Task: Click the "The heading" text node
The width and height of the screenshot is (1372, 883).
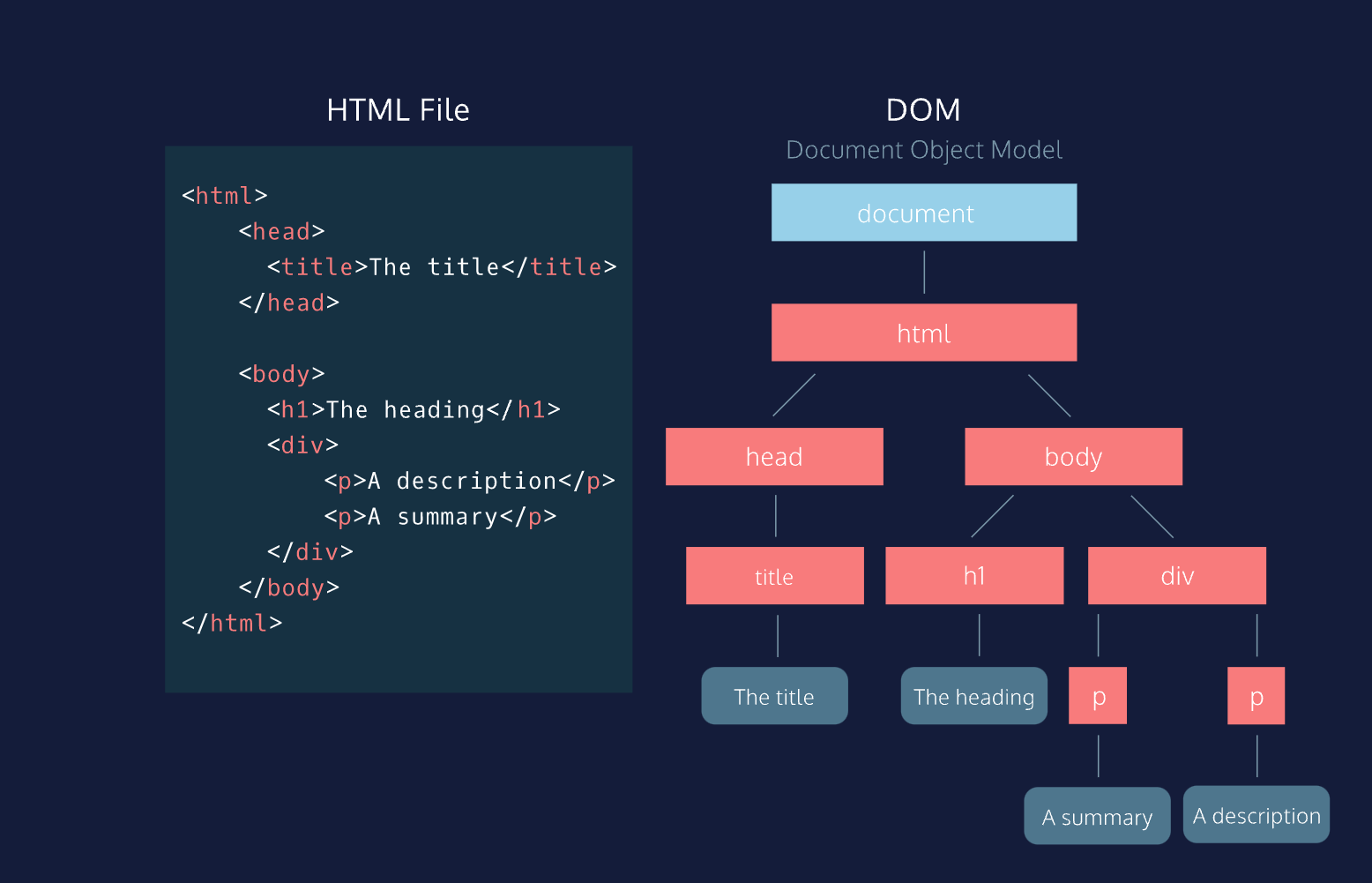Action: click(973, 696)
